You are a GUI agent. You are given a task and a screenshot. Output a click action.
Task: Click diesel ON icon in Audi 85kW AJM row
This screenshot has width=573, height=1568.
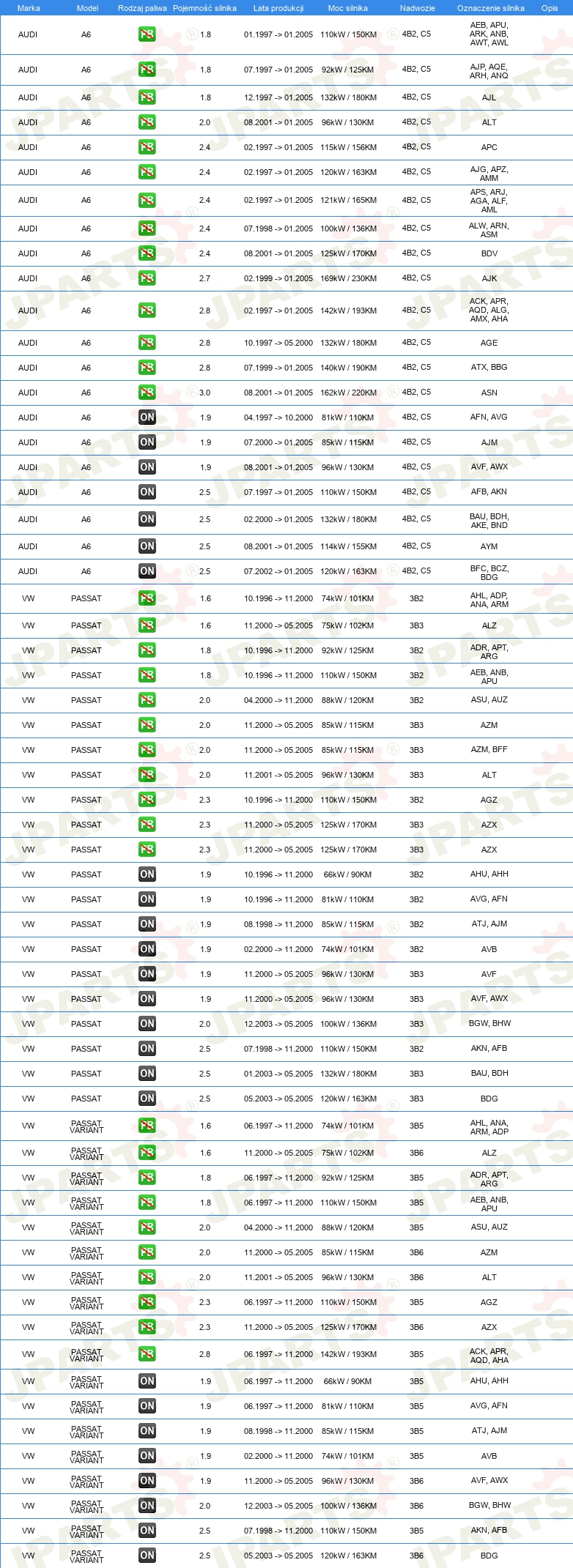[147, 442]
